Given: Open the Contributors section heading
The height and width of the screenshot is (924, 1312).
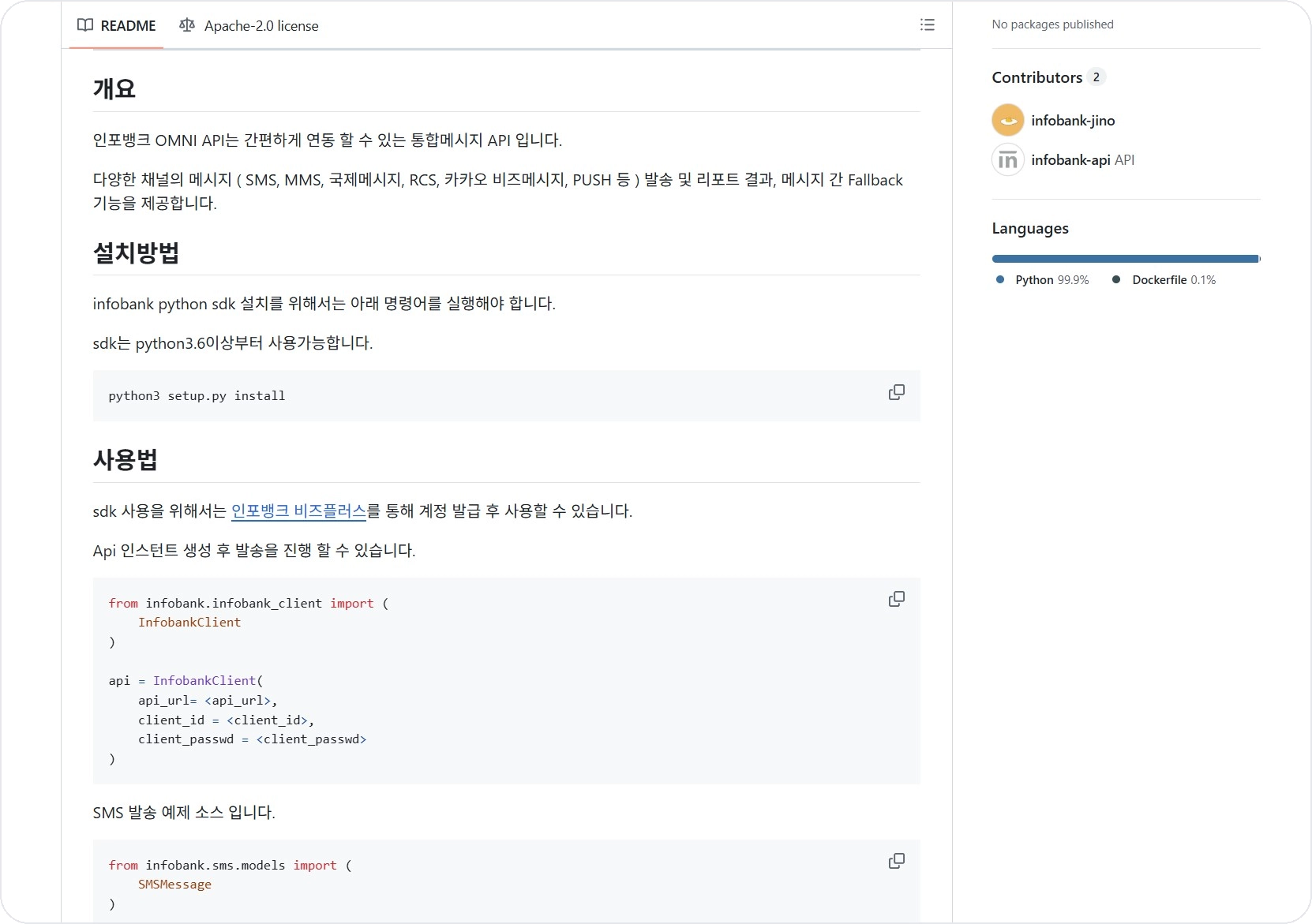Looking at the screenshot, I should pos(1036,77).
